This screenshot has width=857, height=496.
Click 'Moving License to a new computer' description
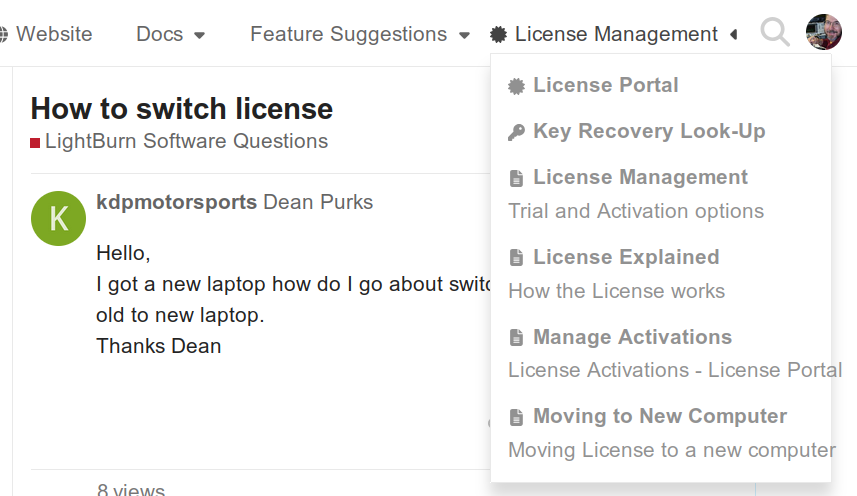pos(672,451)
